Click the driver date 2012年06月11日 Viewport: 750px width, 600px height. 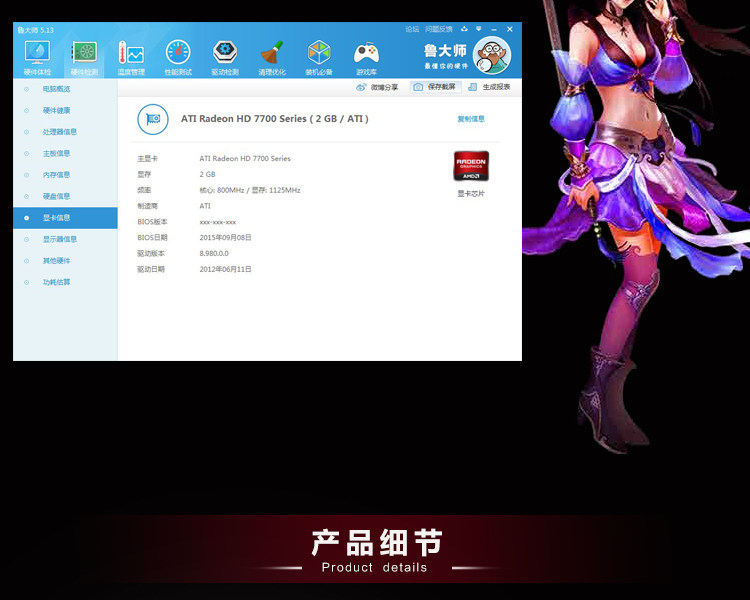225,269
